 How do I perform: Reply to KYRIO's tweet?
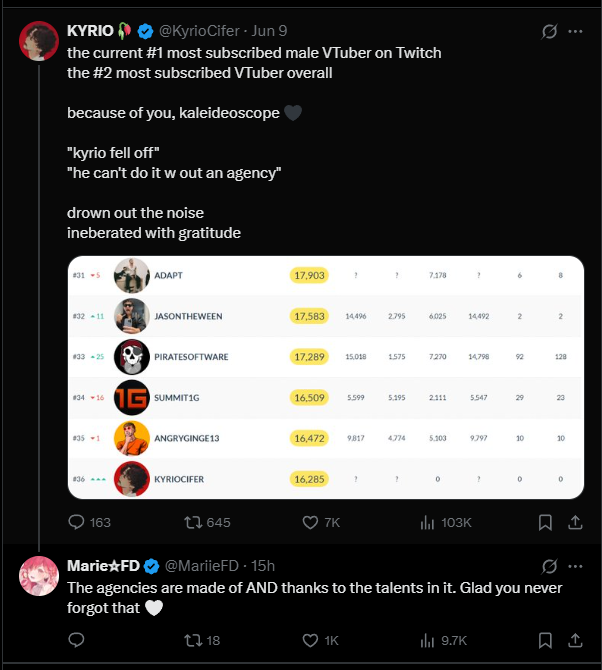77,522
